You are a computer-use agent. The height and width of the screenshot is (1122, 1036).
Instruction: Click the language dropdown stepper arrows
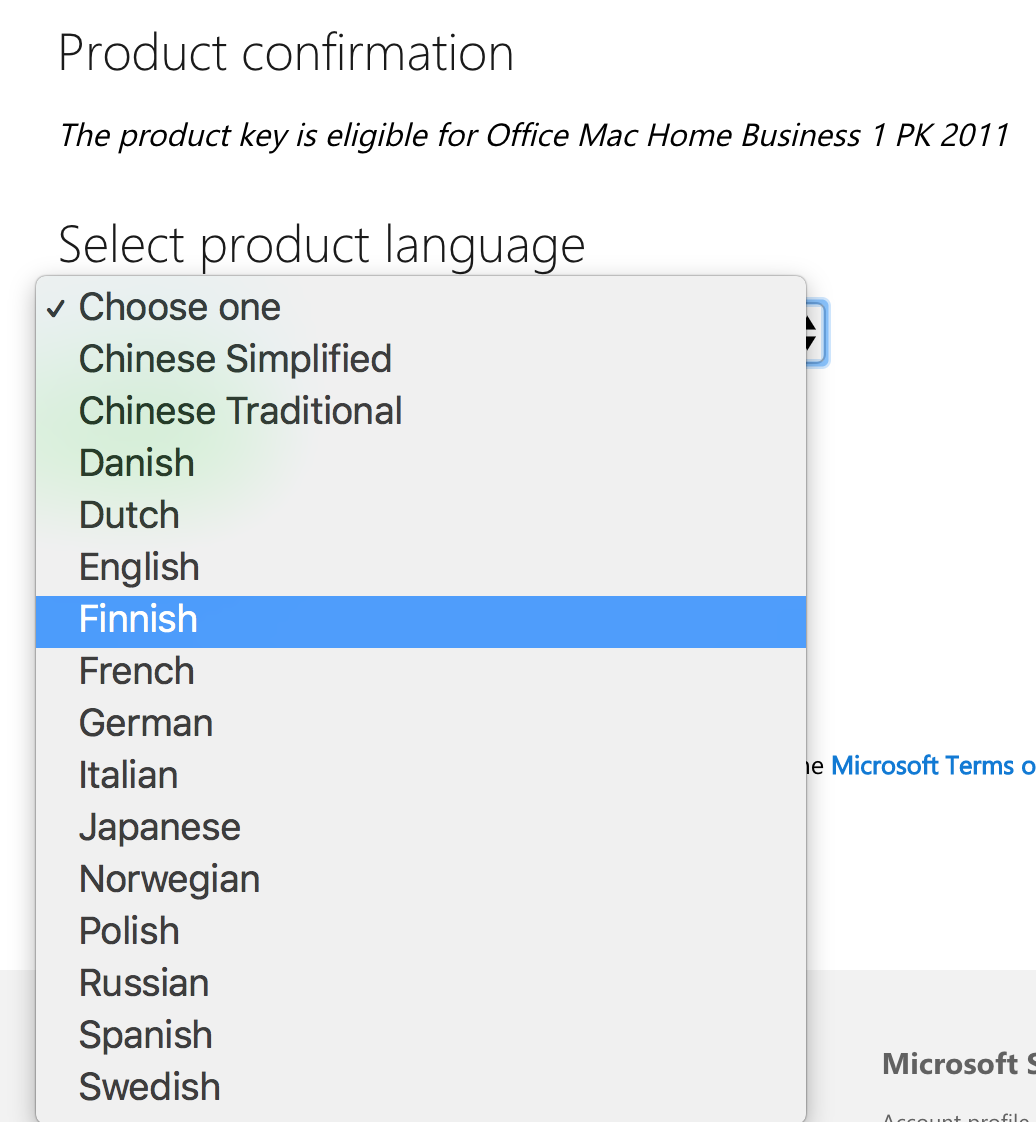coord(815,333)
